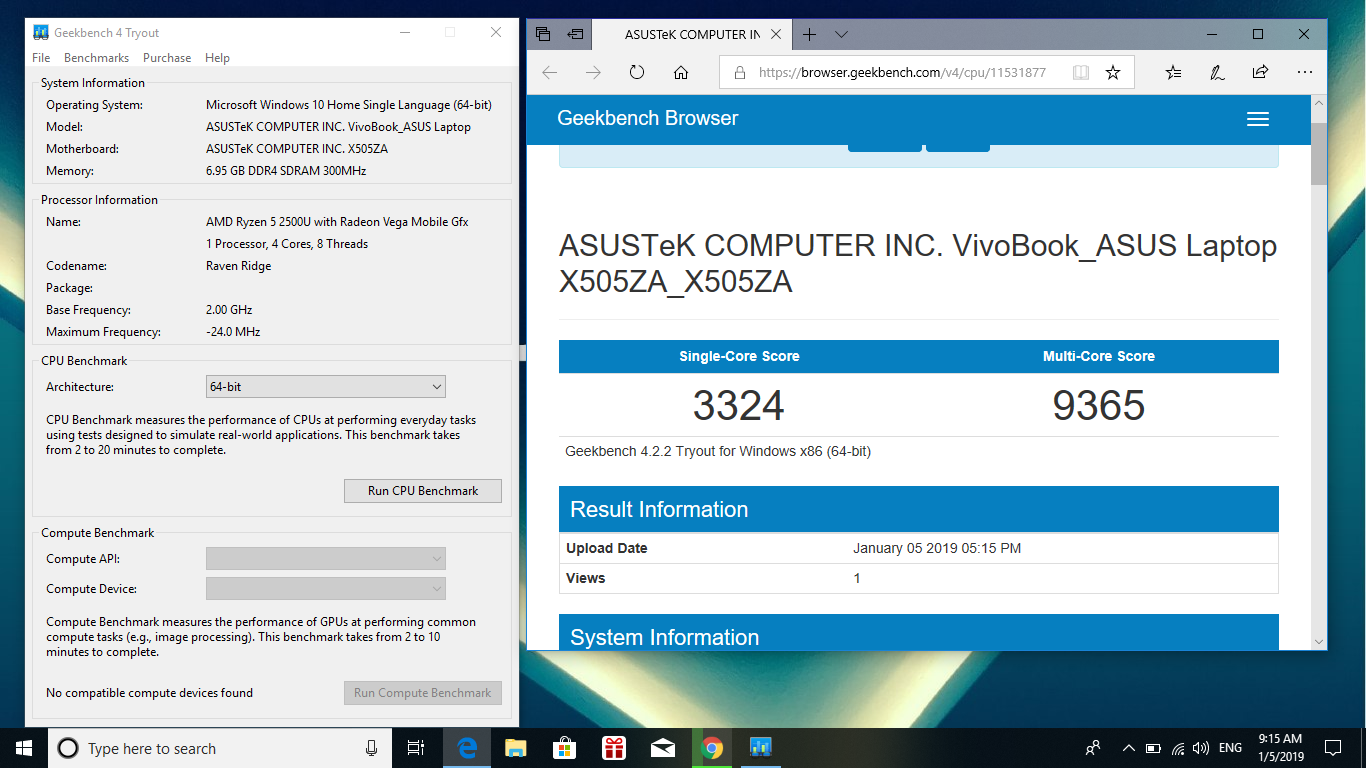The image size is (1366, 768).
Task: Open the Mail app from the taskbar
Action: (663, 748)
